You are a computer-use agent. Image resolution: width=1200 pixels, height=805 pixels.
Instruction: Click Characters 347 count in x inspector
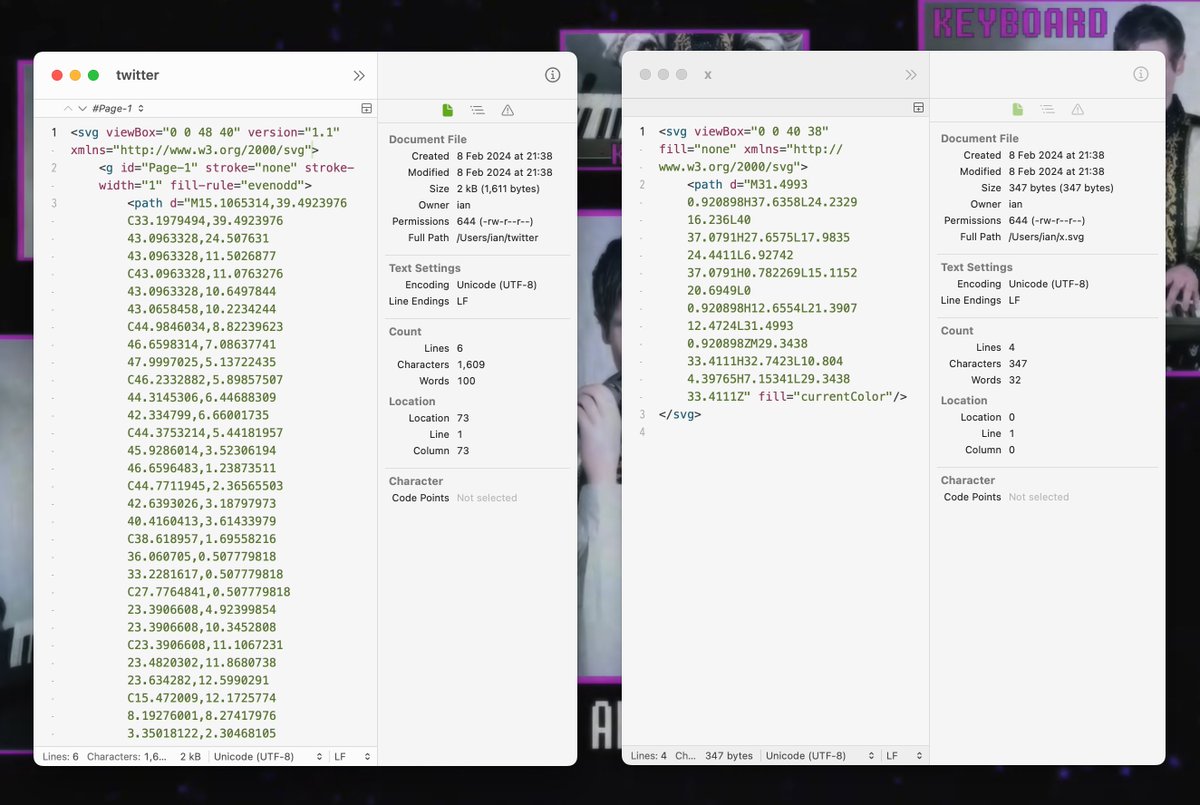[1018, 364]
